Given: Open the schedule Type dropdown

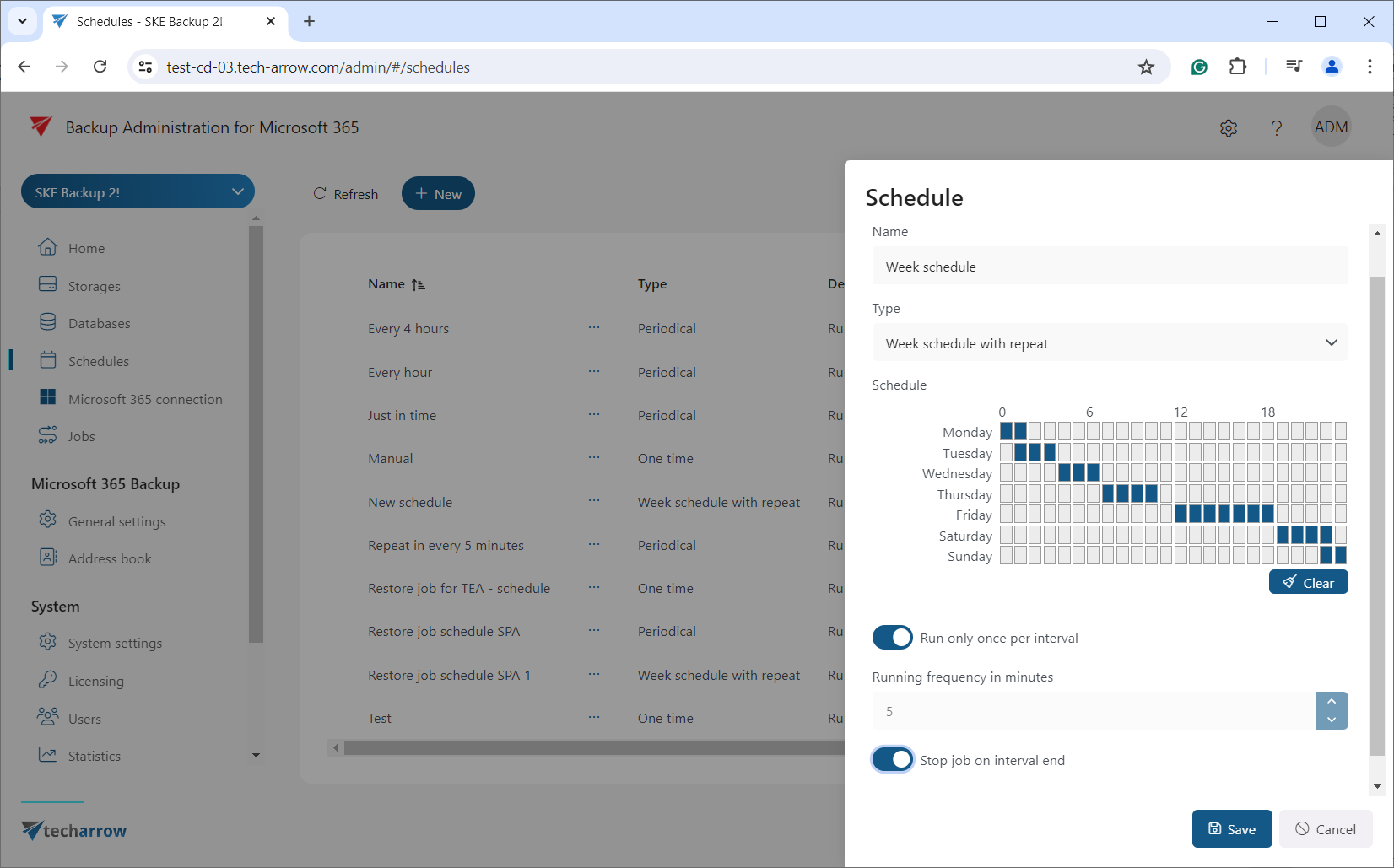Looking at the screenshot, I should click(x=1109, y=343).
